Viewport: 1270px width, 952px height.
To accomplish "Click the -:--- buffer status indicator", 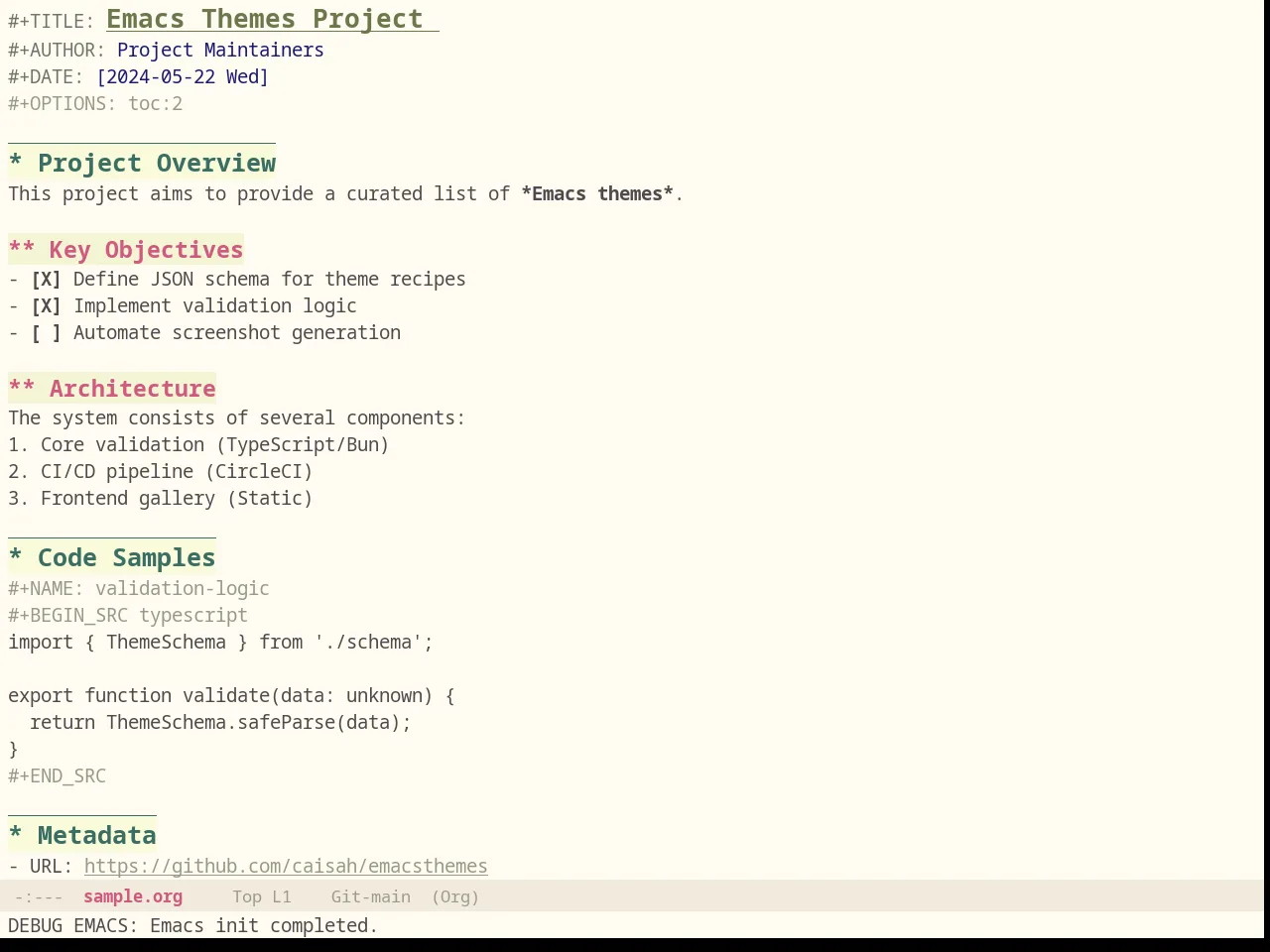I will 39,896.
